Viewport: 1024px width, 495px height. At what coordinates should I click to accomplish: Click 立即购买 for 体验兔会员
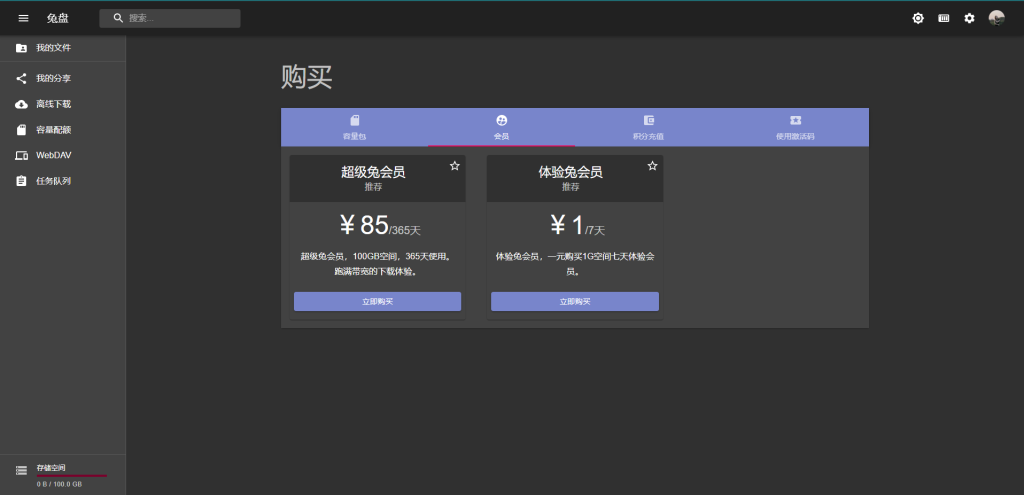pos(575,301)
